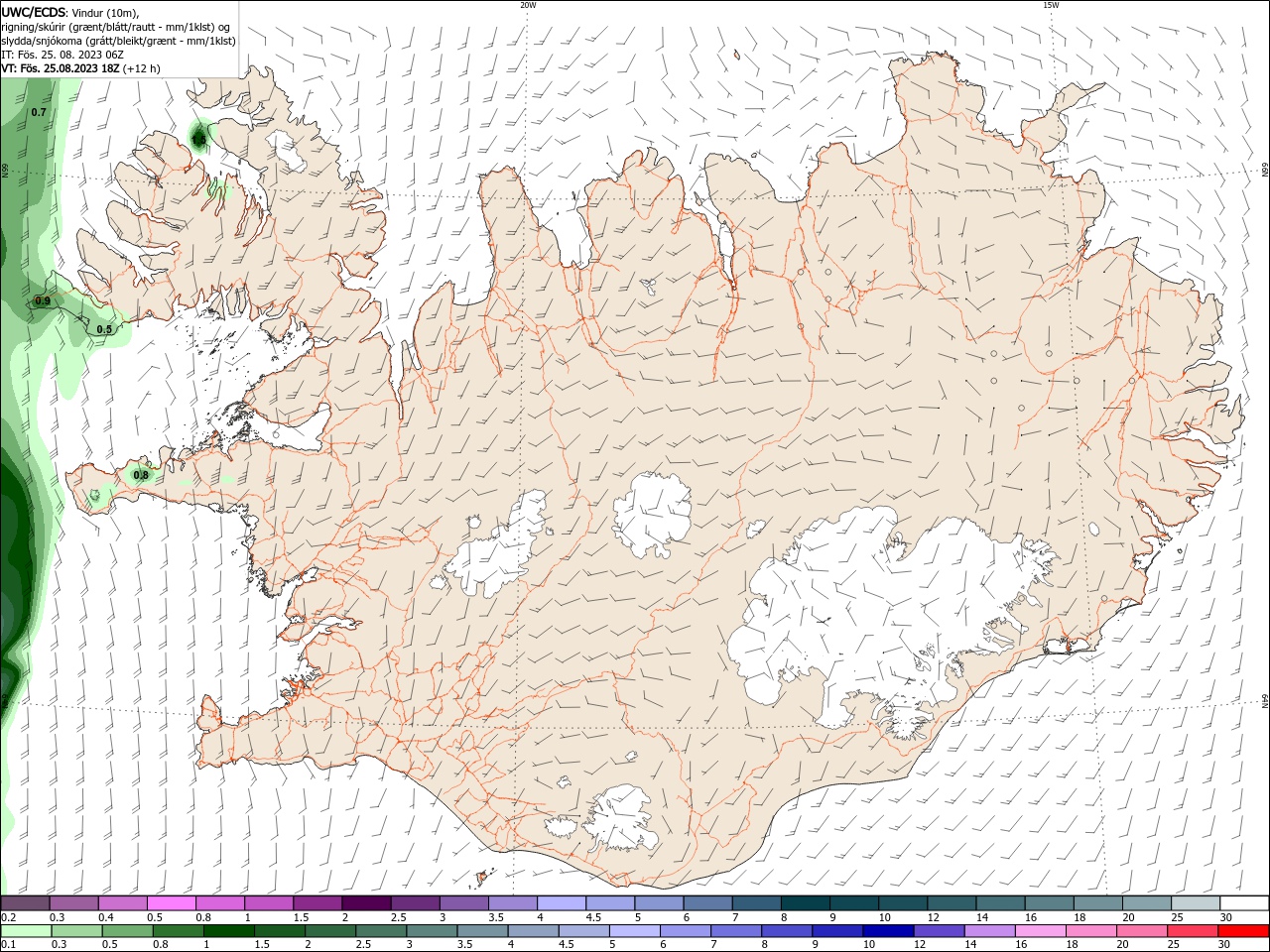Click the grey-green 3 swatch in bottom legend row
Viewport: 1270px width, 952px height.
pyautogui.click(x=432, y=931)
